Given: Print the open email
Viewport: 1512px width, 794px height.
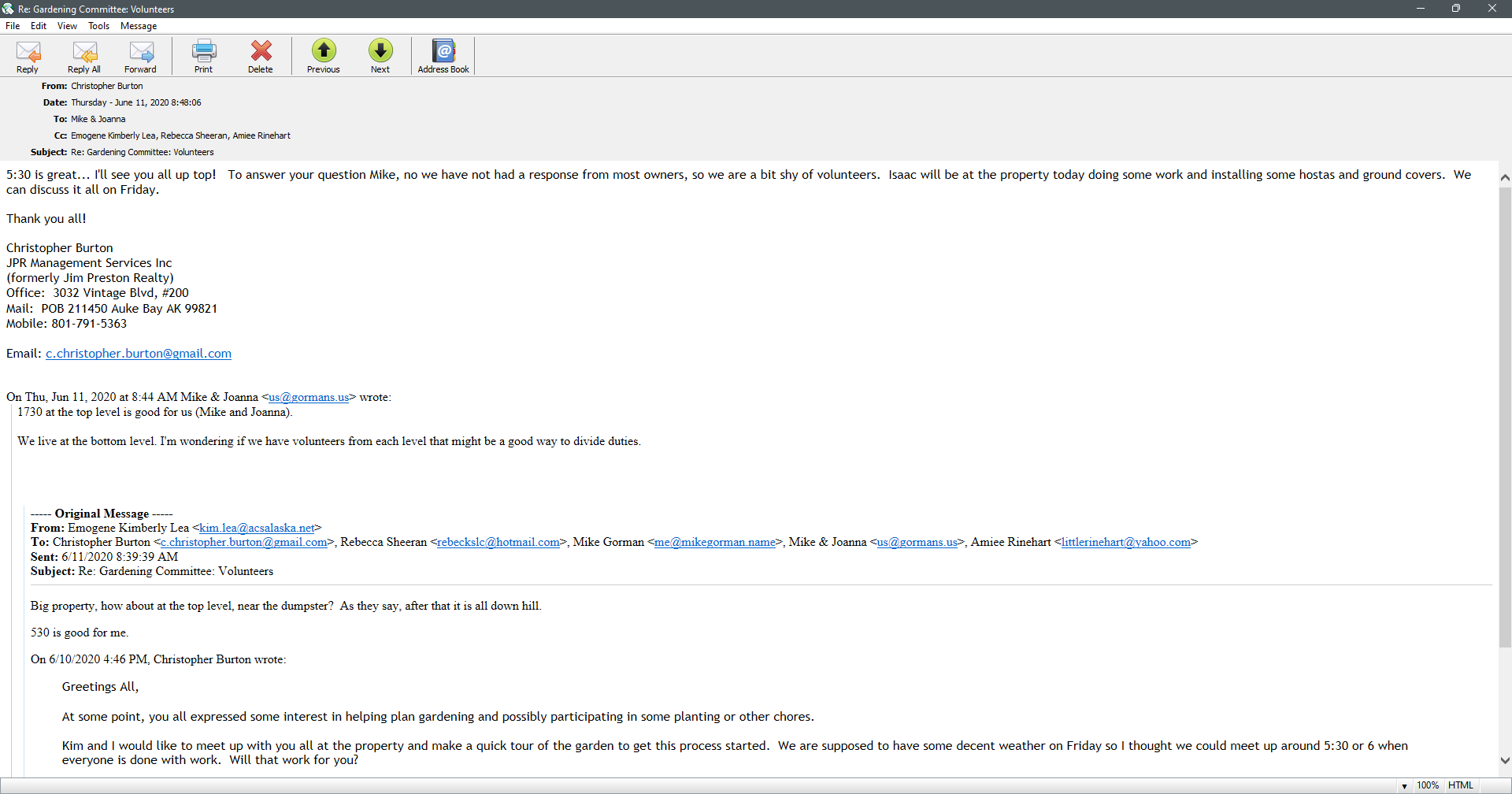Looking at the screenshot, I should coord(203,56).
